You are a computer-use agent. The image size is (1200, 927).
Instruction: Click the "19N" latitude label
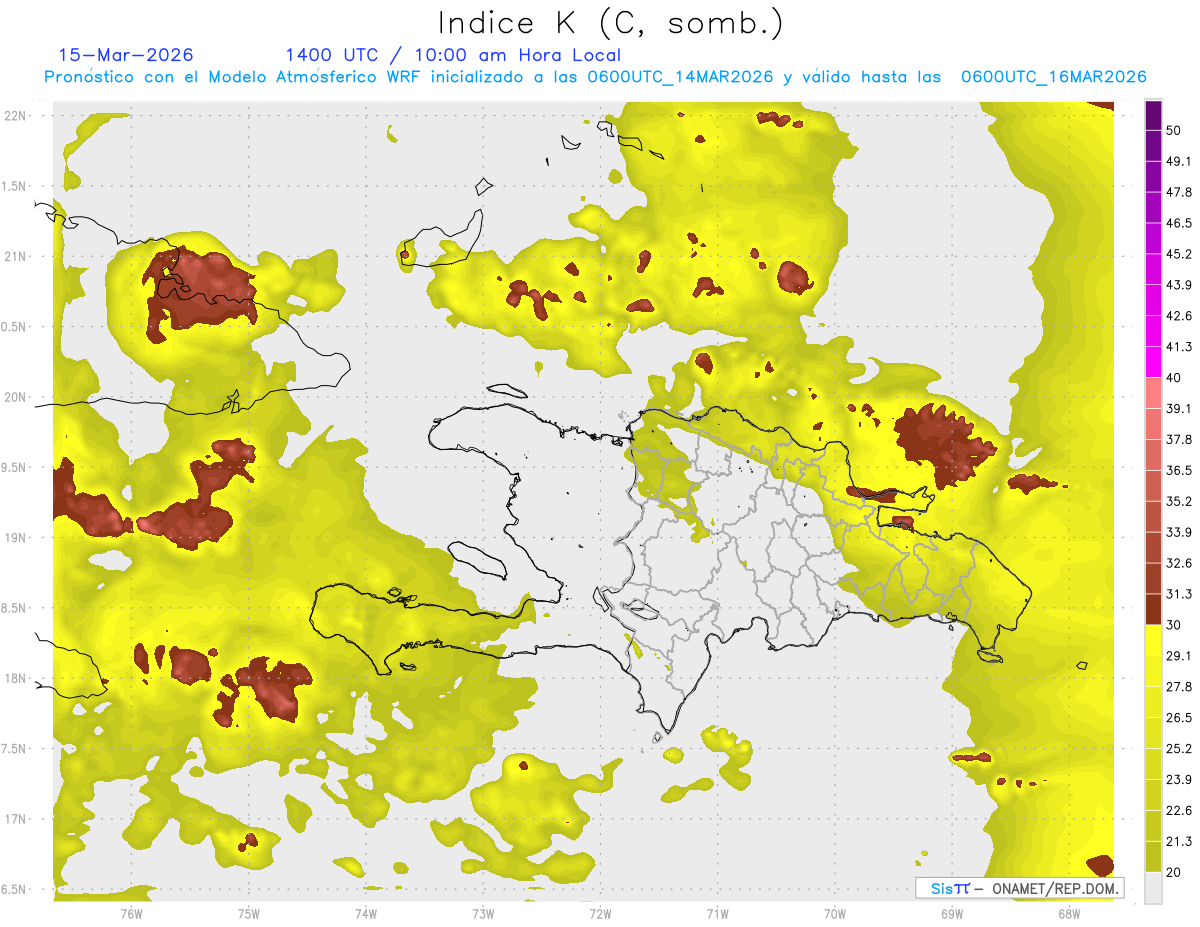(15, 537)
